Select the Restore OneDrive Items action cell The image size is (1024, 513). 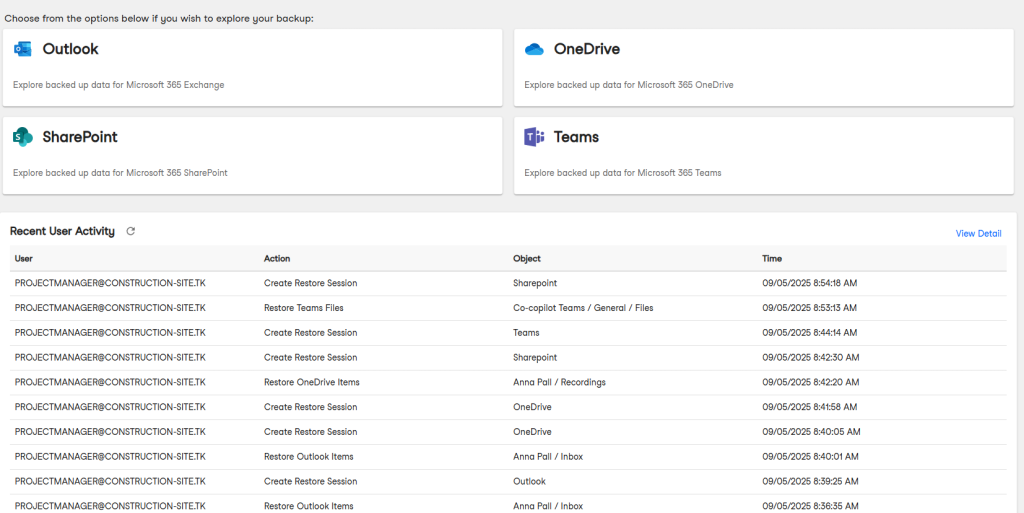(x=312, y=382)
